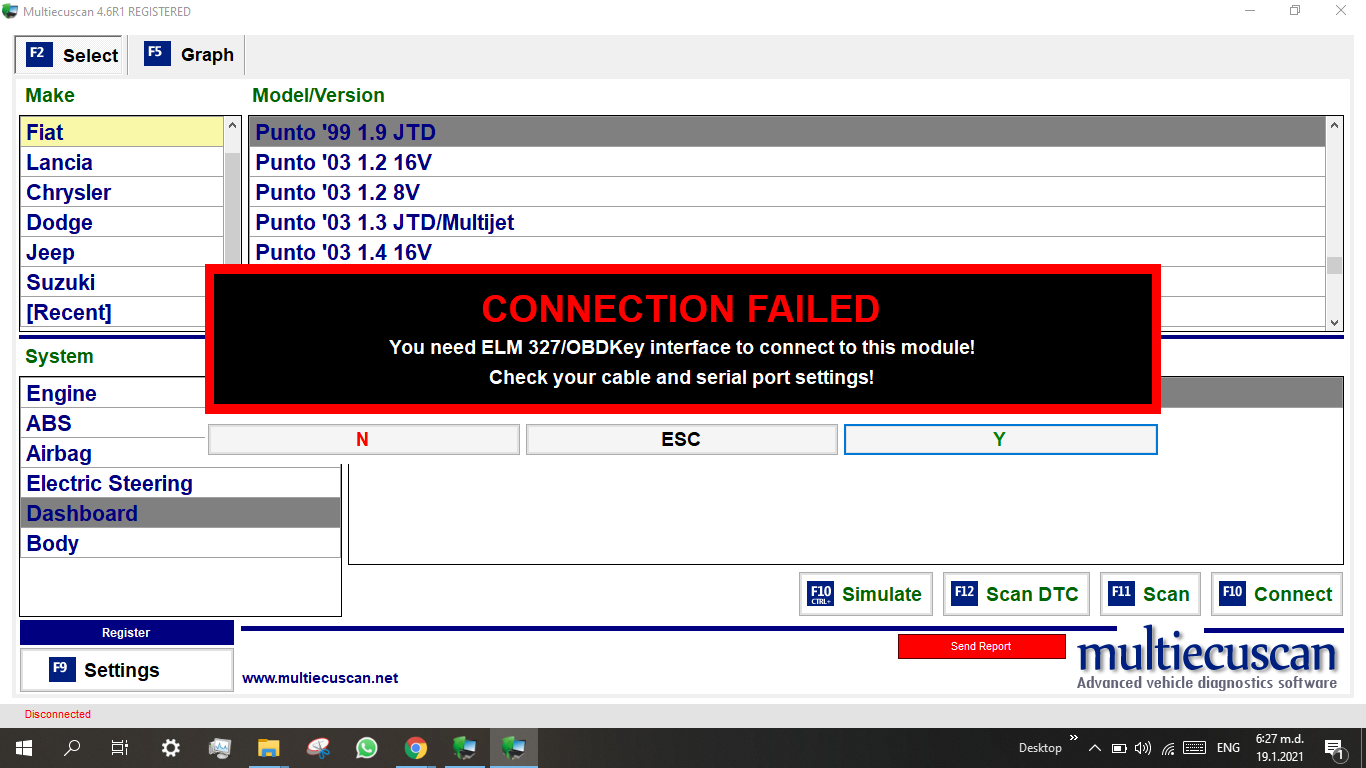Viewport: 1366px width, 768px height.
Task: Open the notification center icon
Action: coord(1335,748)
